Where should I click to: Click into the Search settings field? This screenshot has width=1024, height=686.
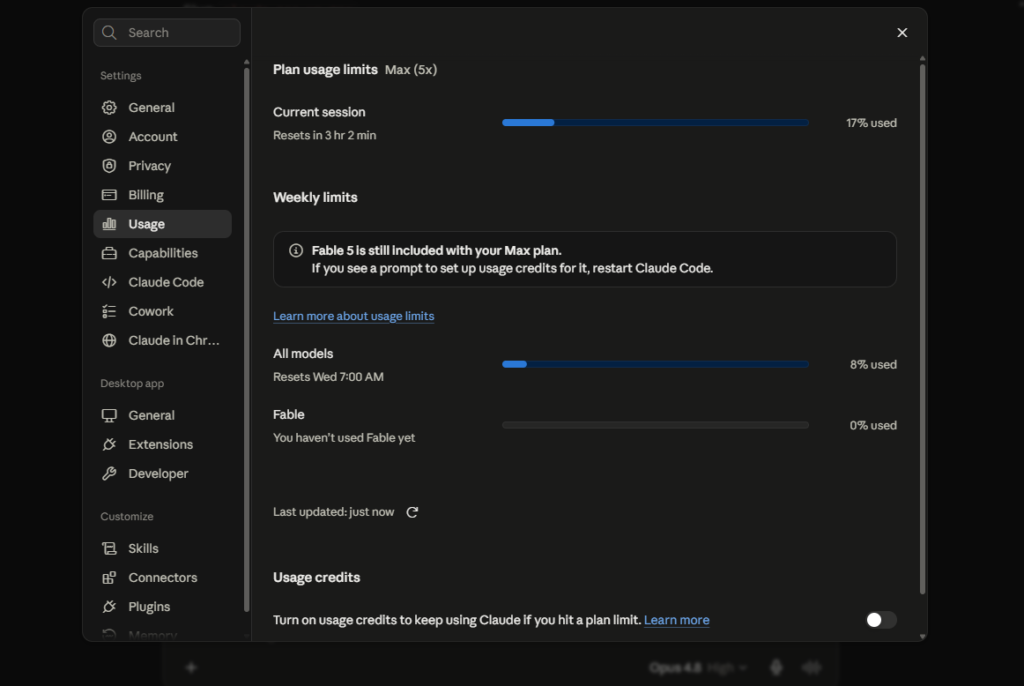167,33
